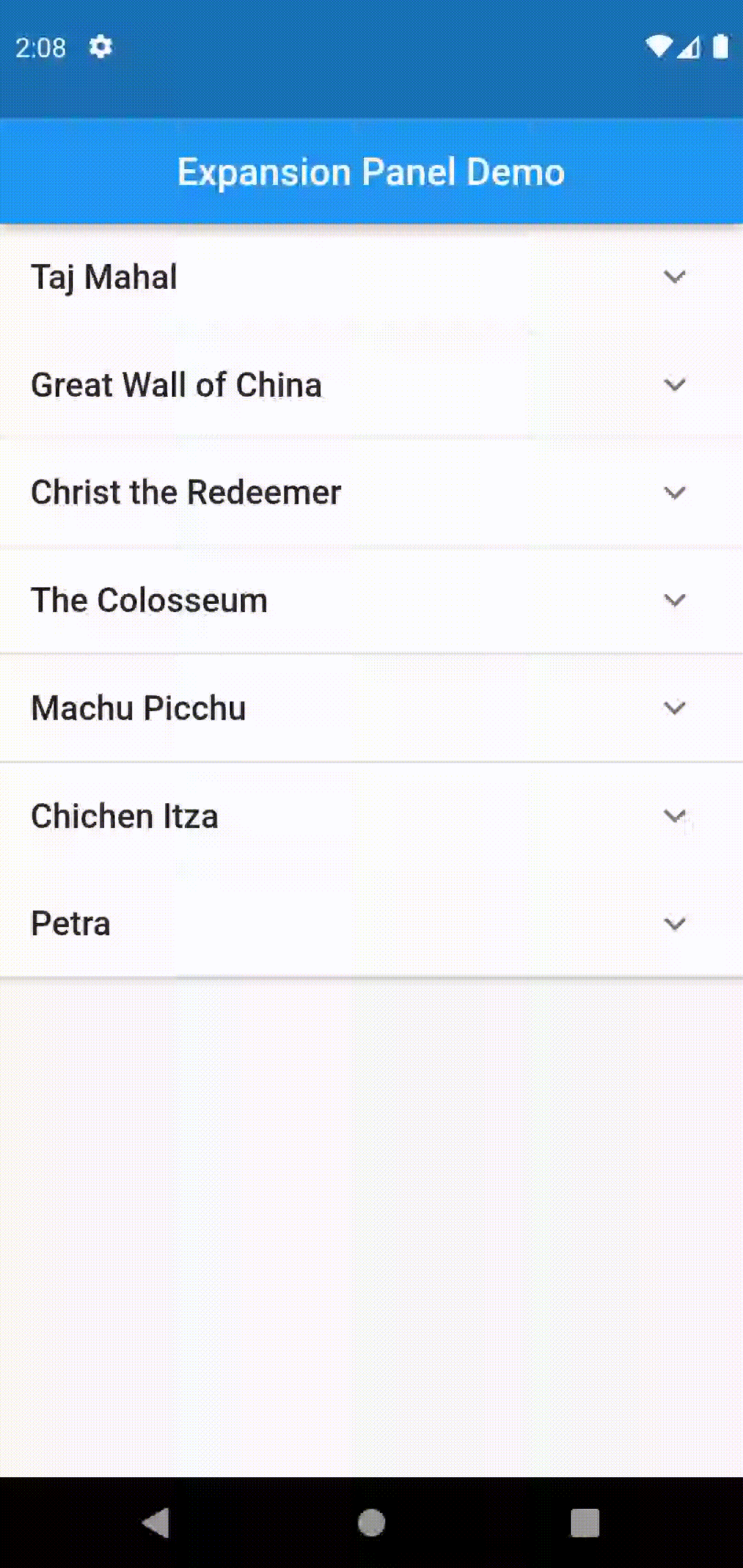This screenshot has height=1568, width=743.
Task: Tap the settings gear status icon
Action: click(x=100, y=47)
